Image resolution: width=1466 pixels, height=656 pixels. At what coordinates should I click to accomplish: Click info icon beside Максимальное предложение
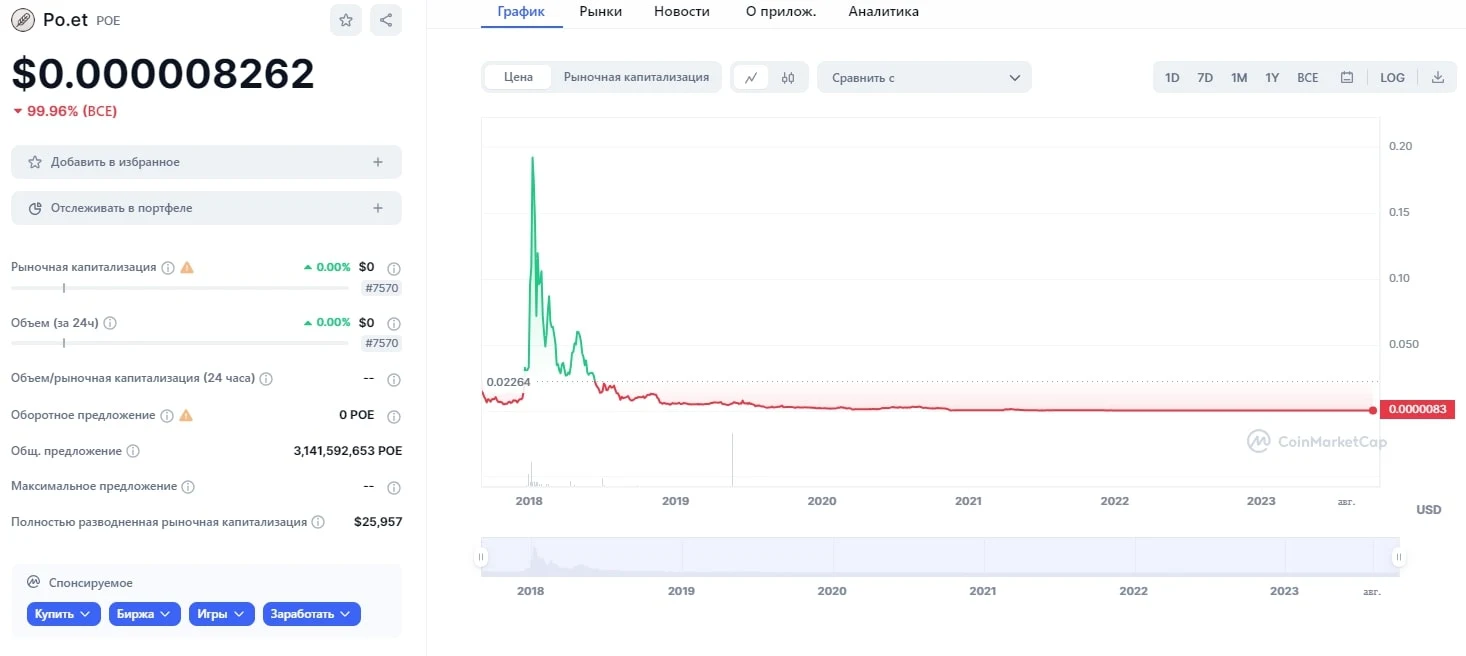click(188, 487)
